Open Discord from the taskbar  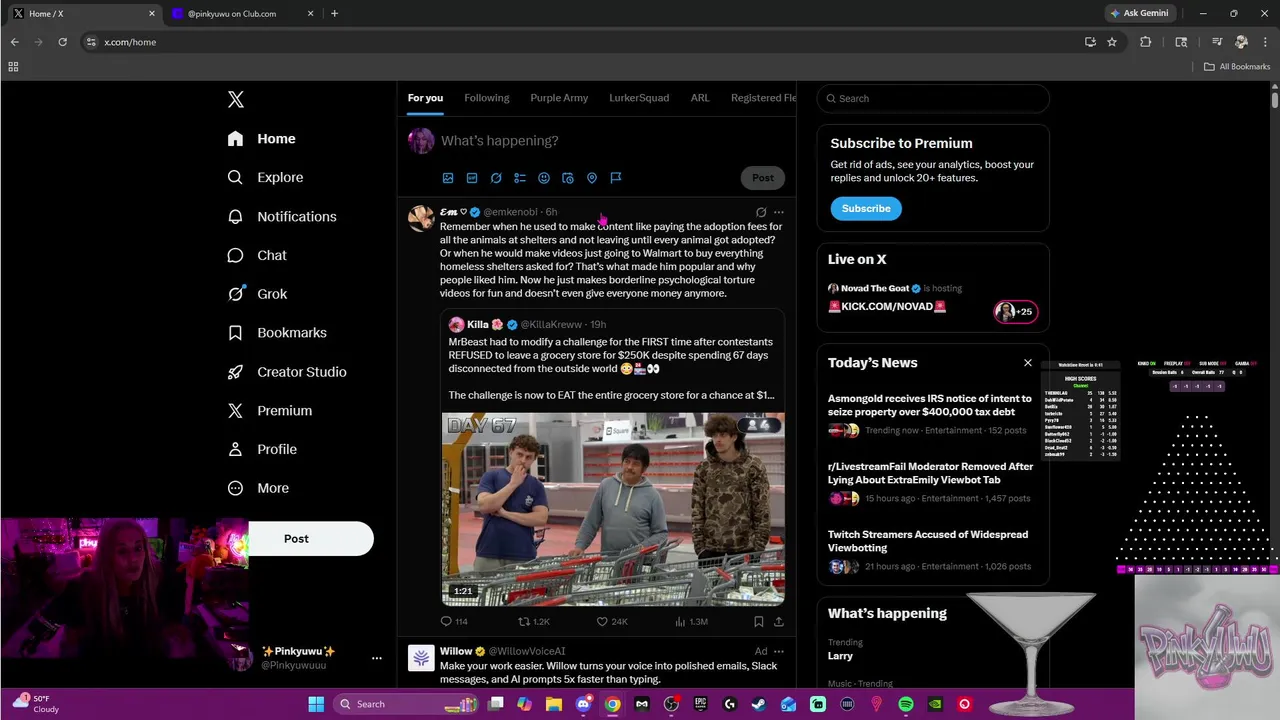[583, 704]
